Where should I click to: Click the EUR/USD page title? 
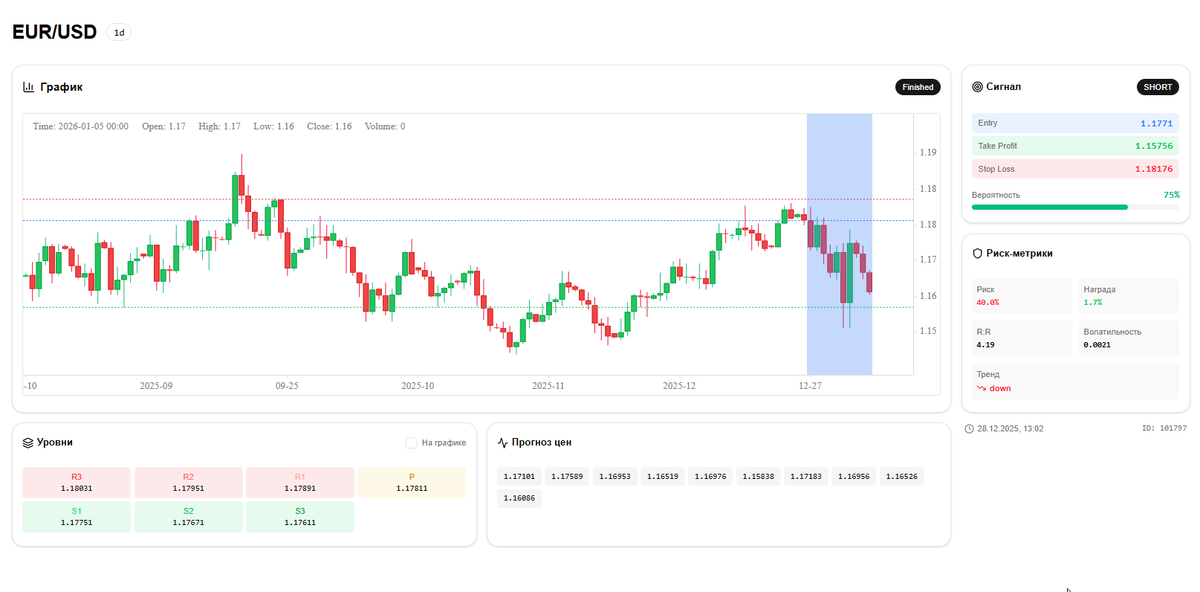coord(54,32)
